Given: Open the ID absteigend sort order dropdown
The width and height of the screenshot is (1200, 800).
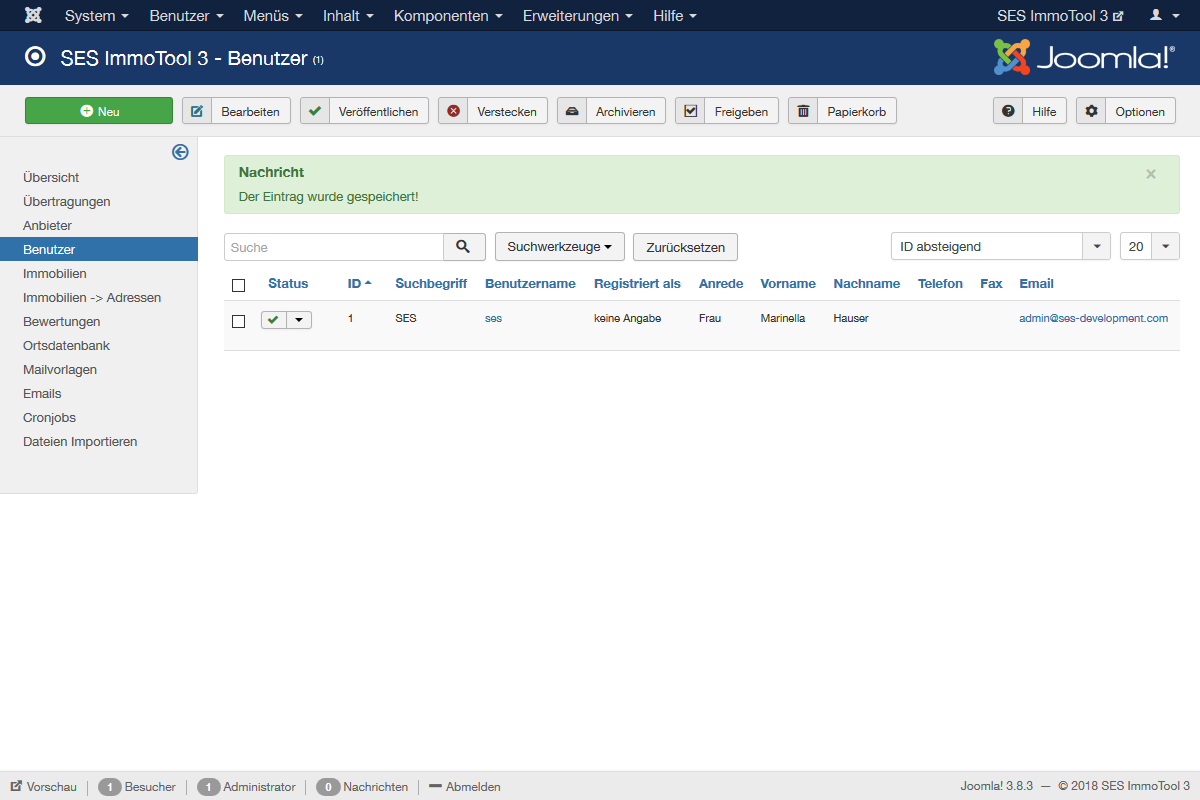Looking at the screenshot, I should [x=1001, y=247].
